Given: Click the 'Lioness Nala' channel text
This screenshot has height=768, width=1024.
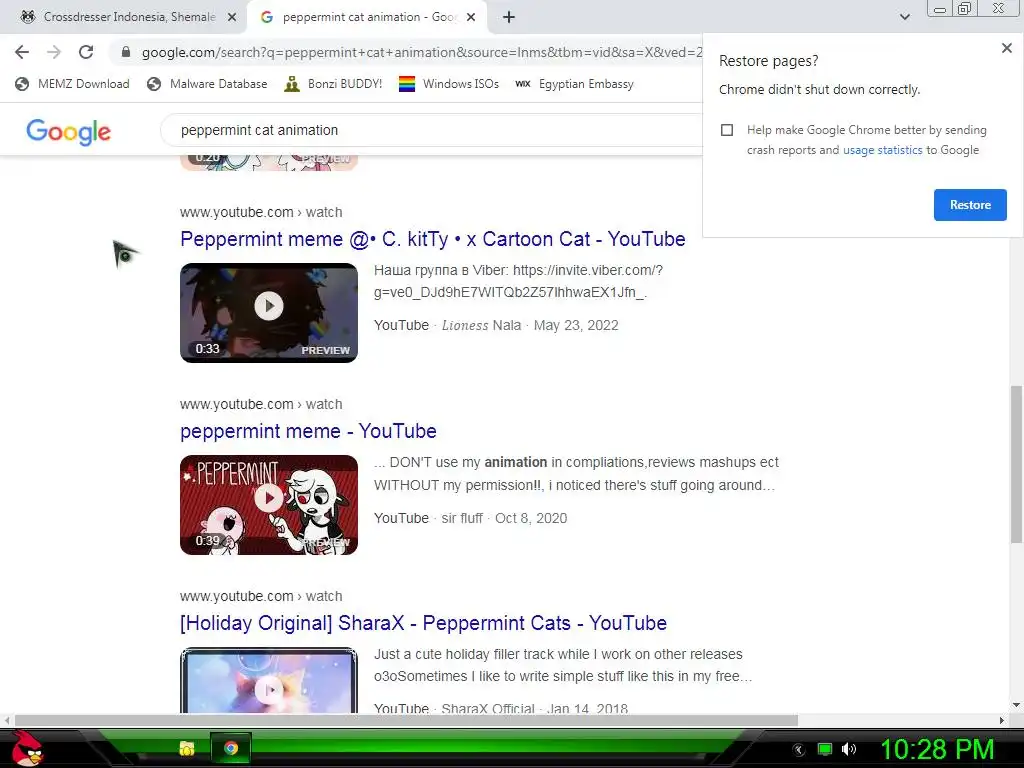Looking at the screenshot, I should point(481,325).
